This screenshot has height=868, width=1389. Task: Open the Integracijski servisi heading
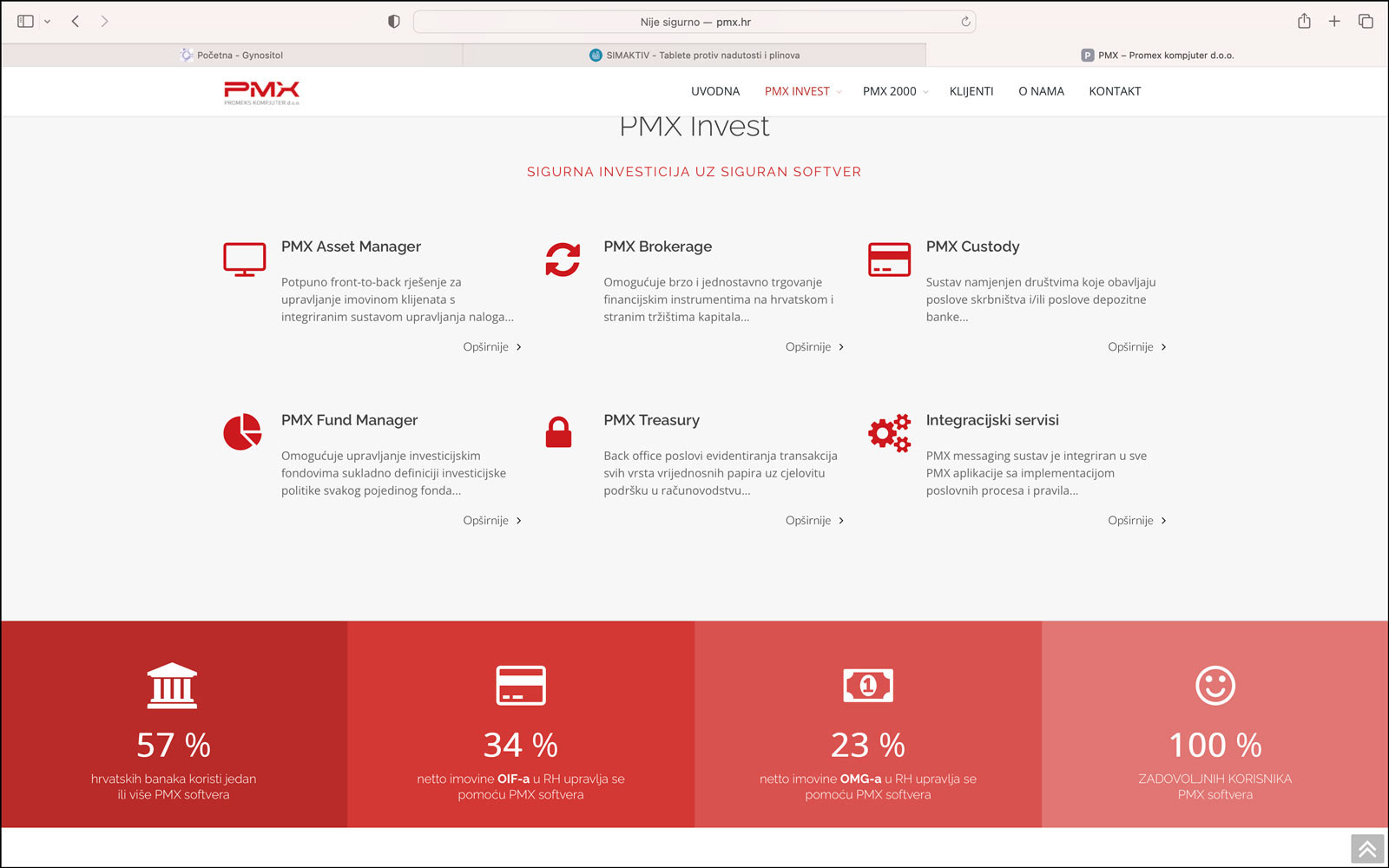point(992,420)
